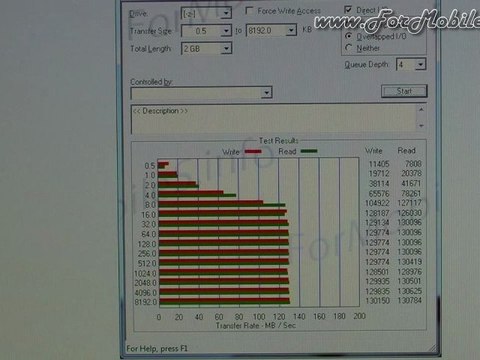Click the Write value 38114
This screenshot has height=360, width=480.
tap(379, 183)
